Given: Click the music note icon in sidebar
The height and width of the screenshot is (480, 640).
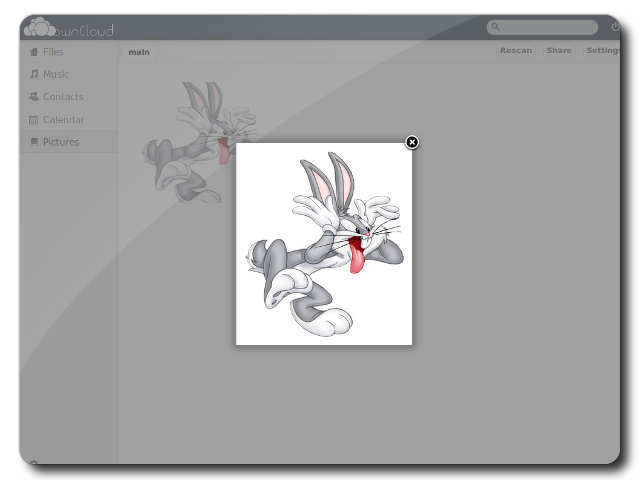Looking at the screenshot, I should [34, 74].
